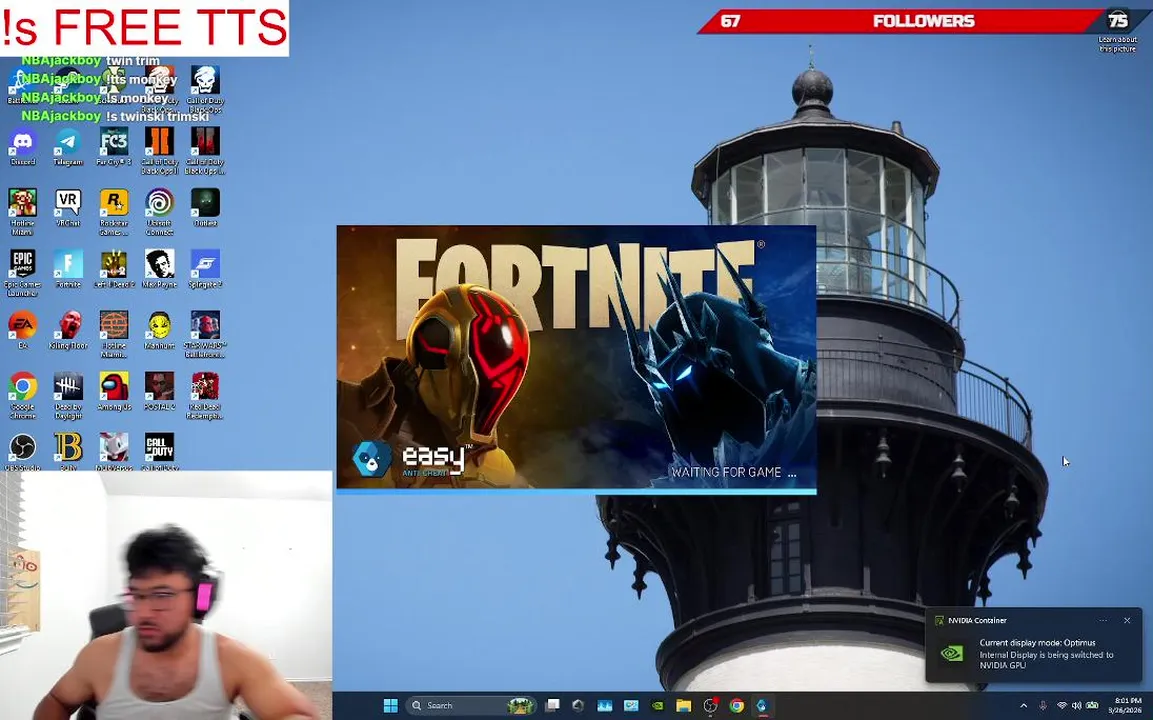Click the battery tray icon
1153x720 pixels.
point(1093,706)
